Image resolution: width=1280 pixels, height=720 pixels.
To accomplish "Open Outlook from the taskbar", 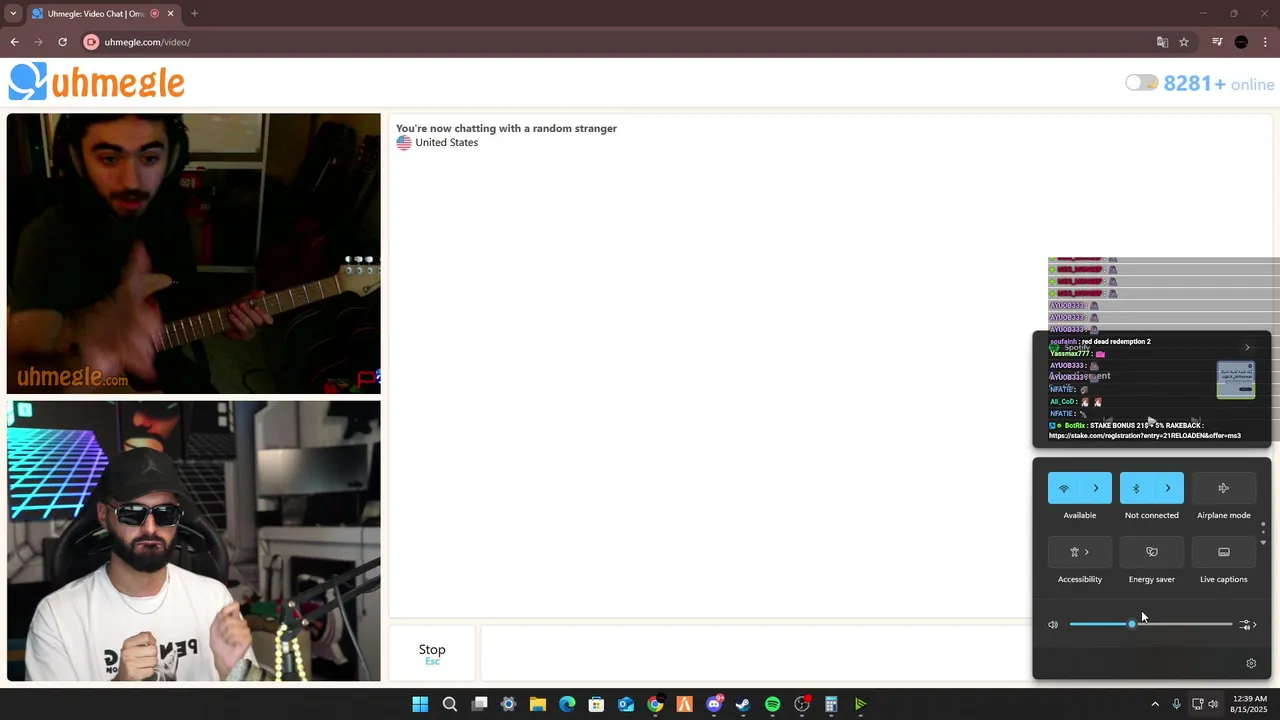I will pyautogui.click(x=626, y=704).
